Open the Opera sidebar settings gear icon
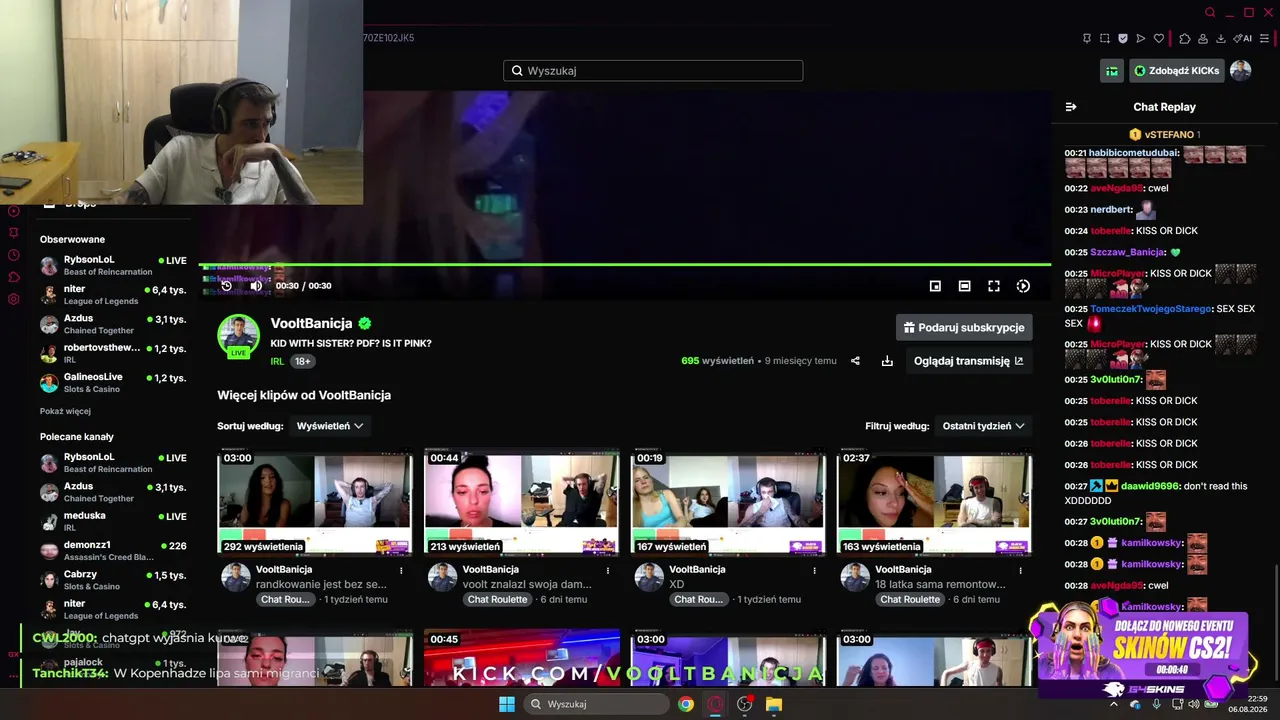 [x=14, y=299]
